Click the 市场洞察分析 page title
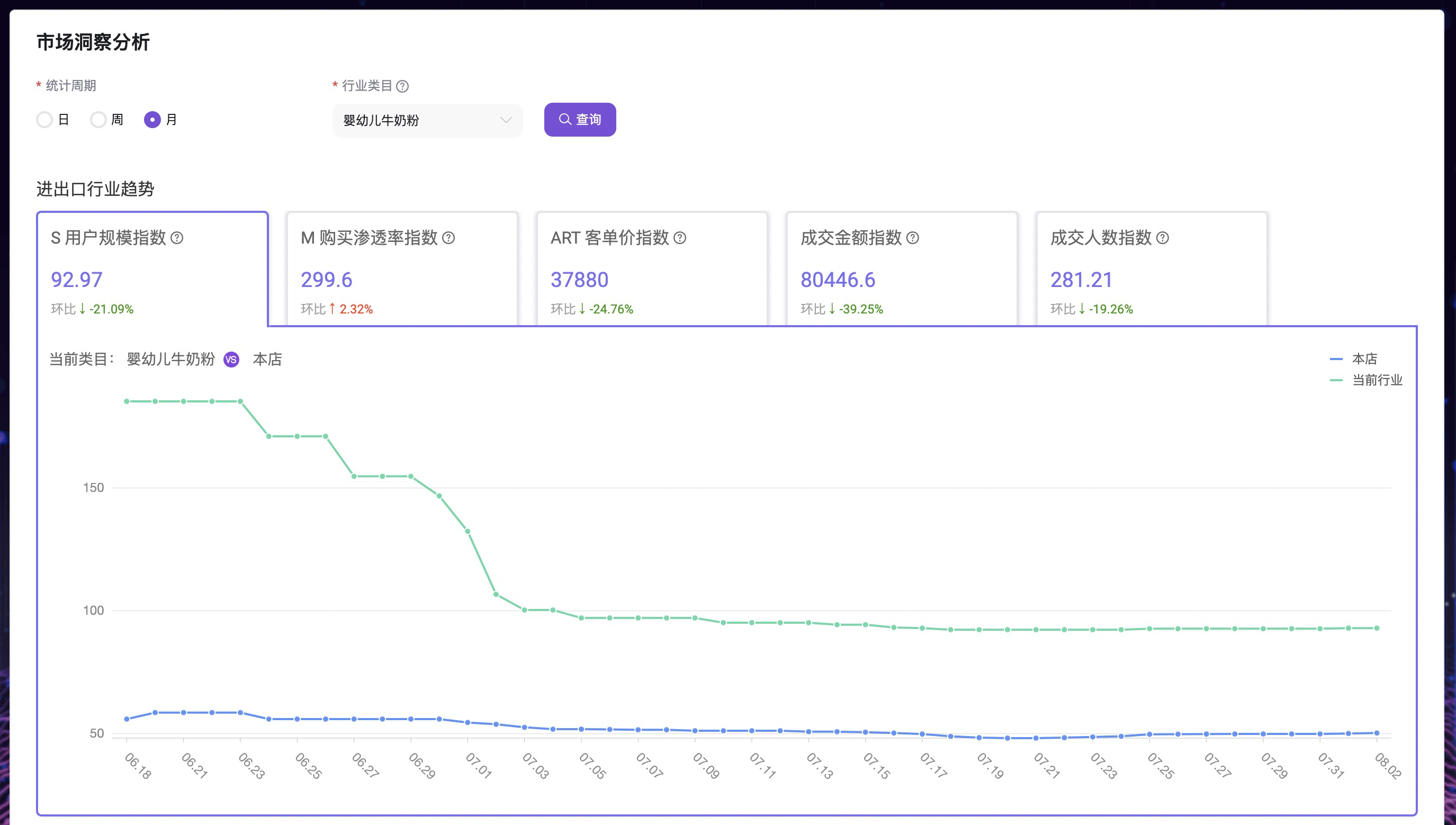 (93, 42)
